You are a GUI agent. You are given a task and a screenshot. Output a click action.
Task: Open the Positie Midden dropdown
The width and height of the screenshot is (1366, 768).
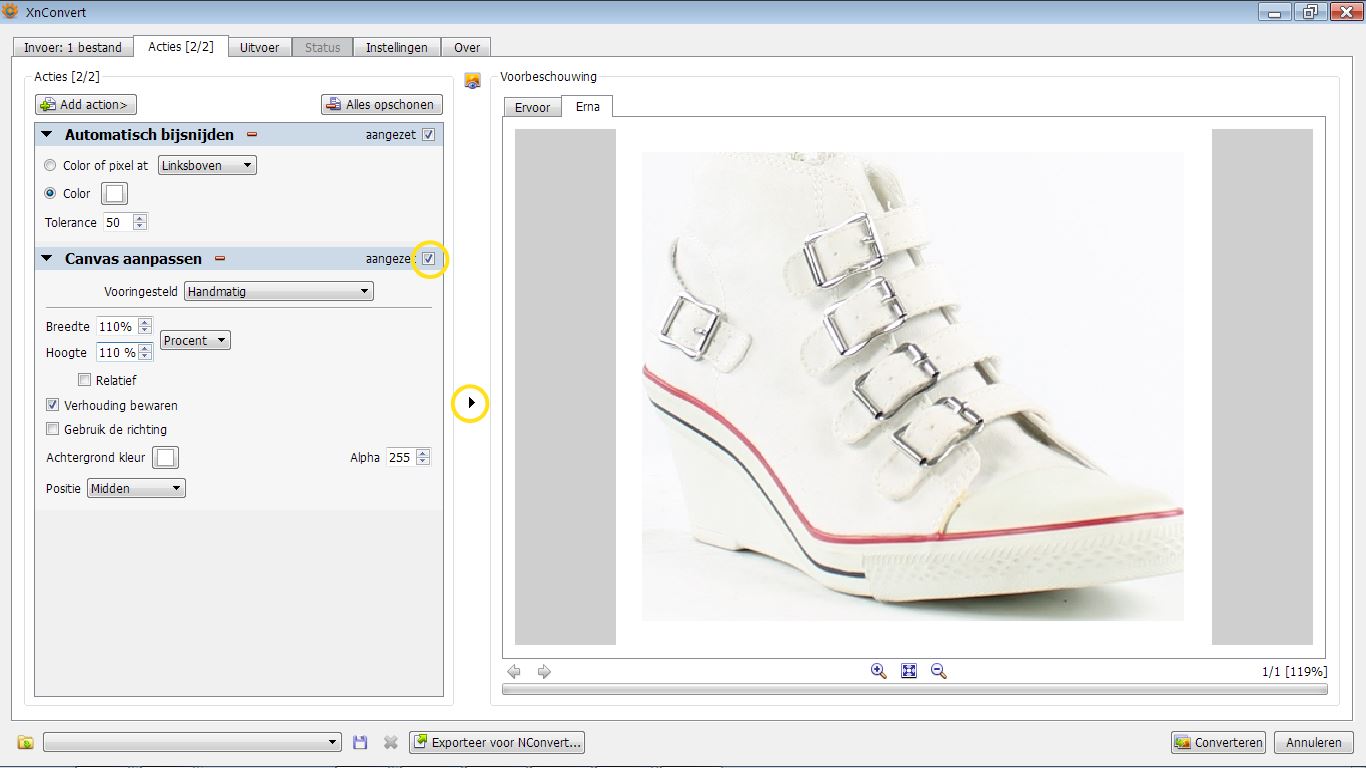pyautogui.click(x=136, y=489)
